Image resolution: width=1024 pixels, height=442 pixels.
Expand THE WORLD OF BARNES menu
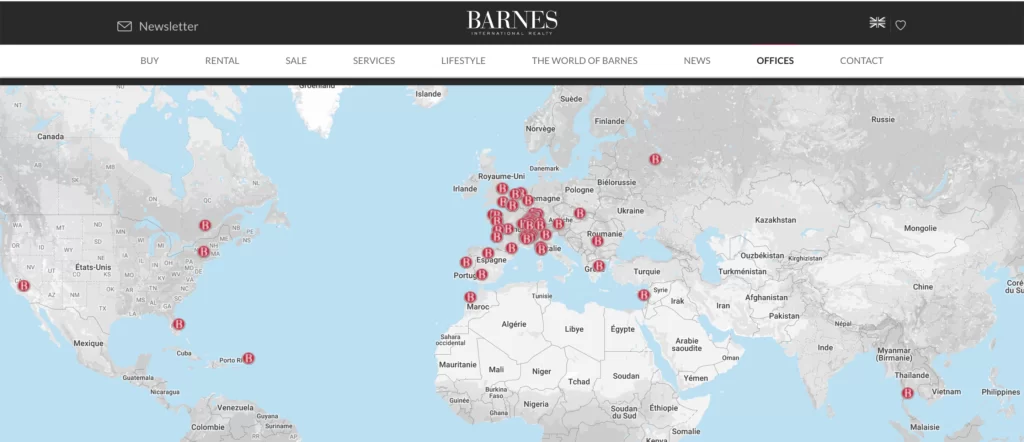(x=584, y=61)
